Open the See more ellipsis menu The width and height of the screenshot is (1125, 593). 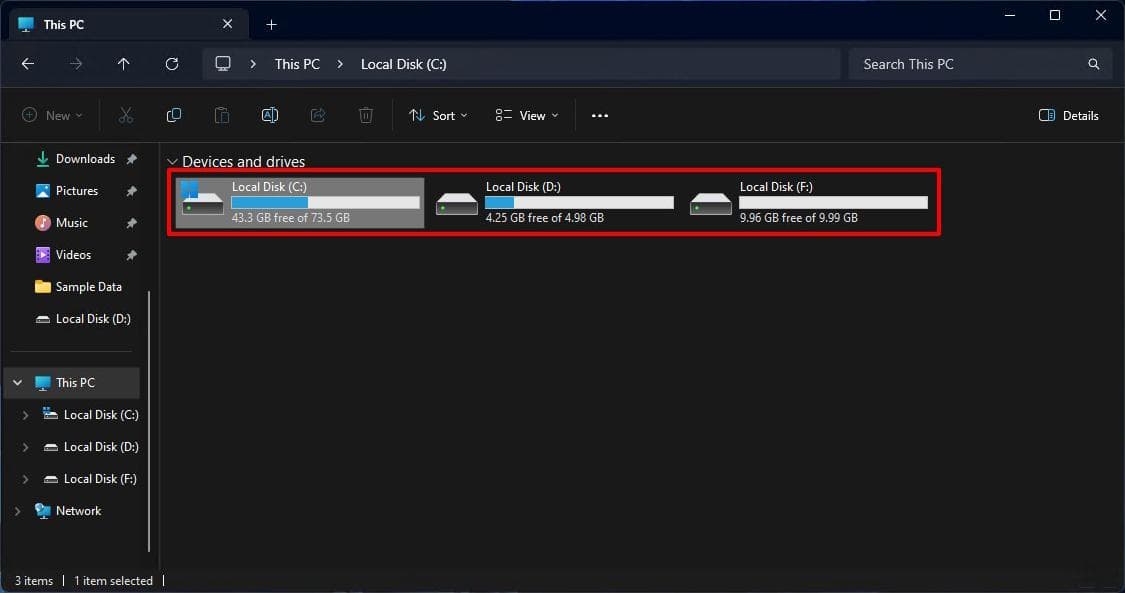600,115
